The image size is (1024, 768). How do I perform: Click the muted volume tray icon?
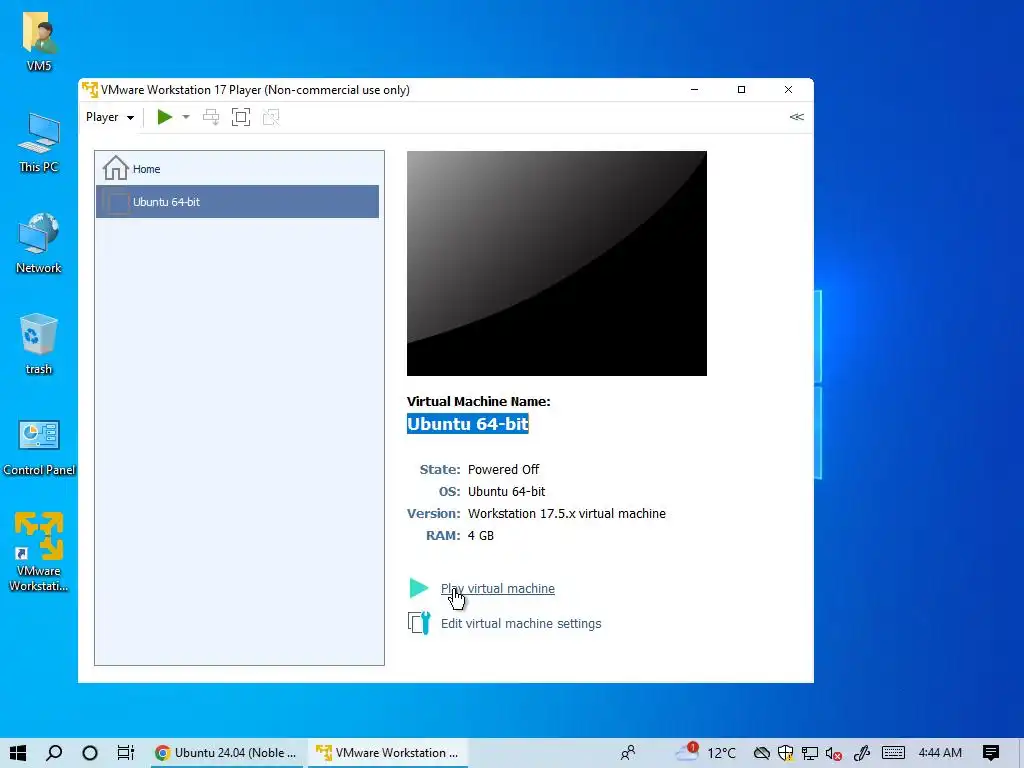click(833, 753)
